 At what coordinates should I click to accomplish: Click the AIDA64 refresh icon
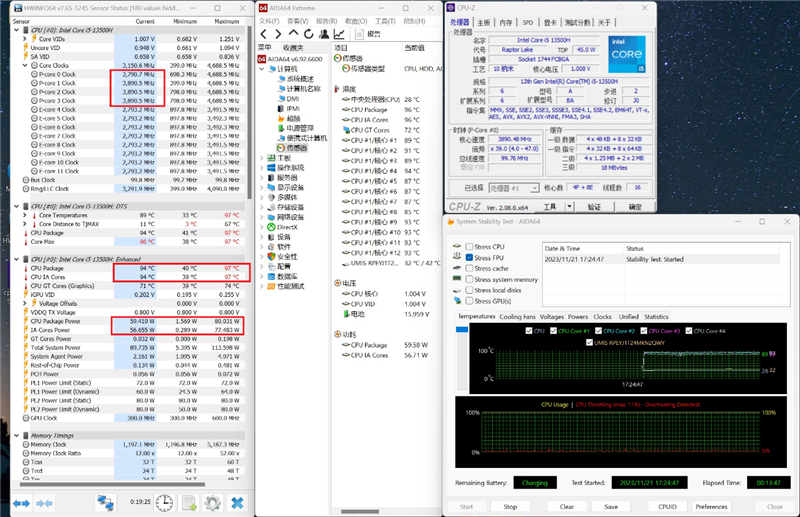(308, 34)
